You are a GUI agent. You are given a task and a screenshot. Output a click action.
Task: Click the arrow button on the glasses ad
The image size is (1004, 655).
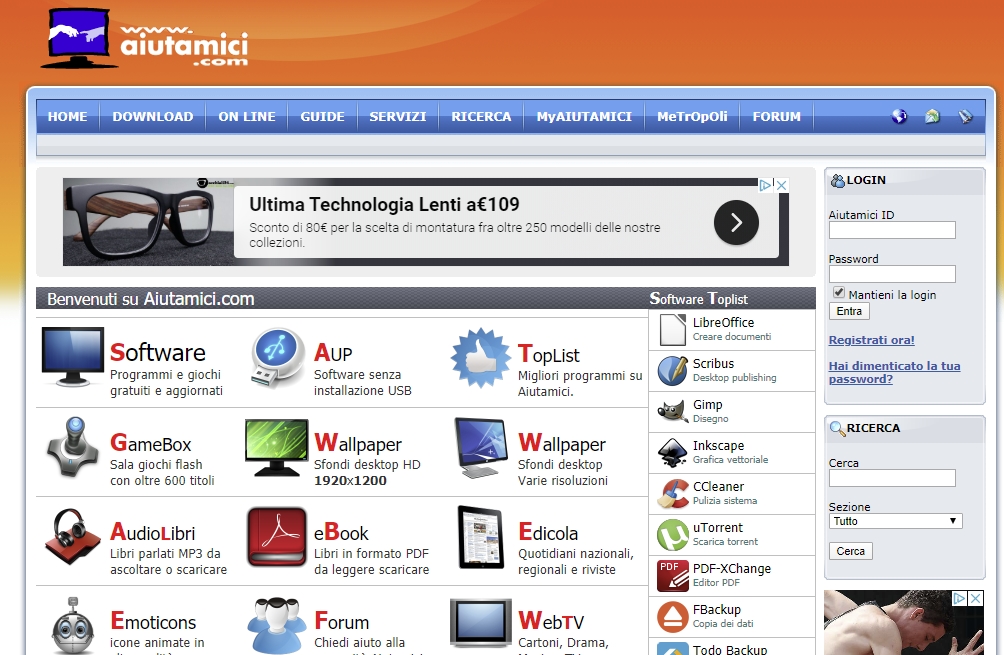tap(736, 222)
